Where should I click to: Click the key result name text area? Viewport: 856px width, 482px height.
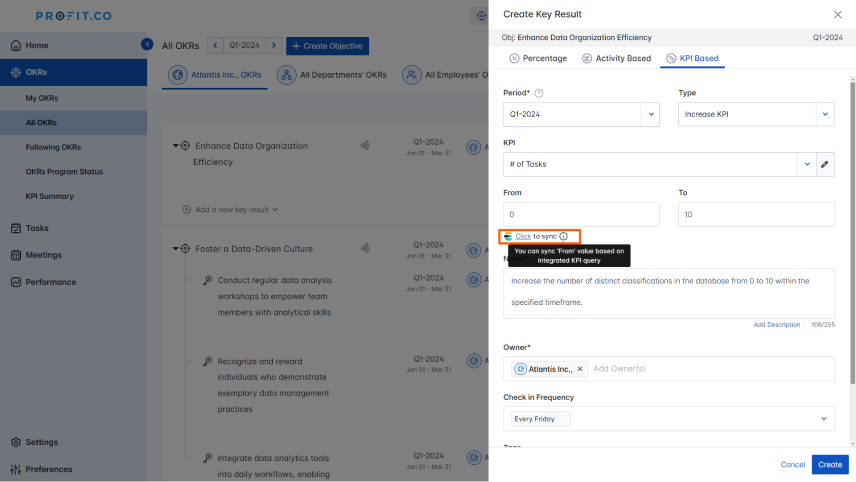click(669, 293)
